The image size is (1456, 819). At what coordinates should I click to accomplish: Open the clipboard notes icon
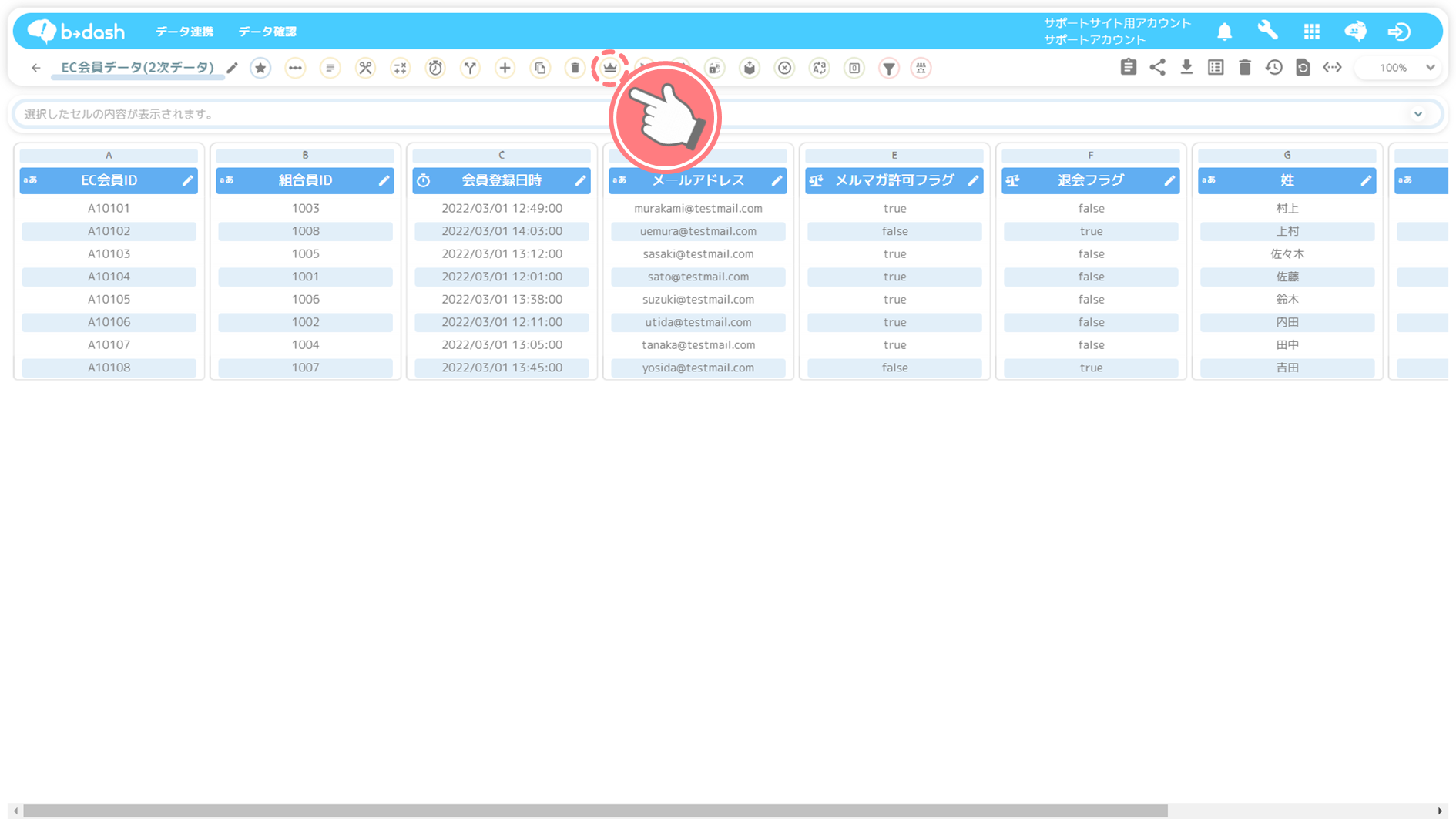1129,67
